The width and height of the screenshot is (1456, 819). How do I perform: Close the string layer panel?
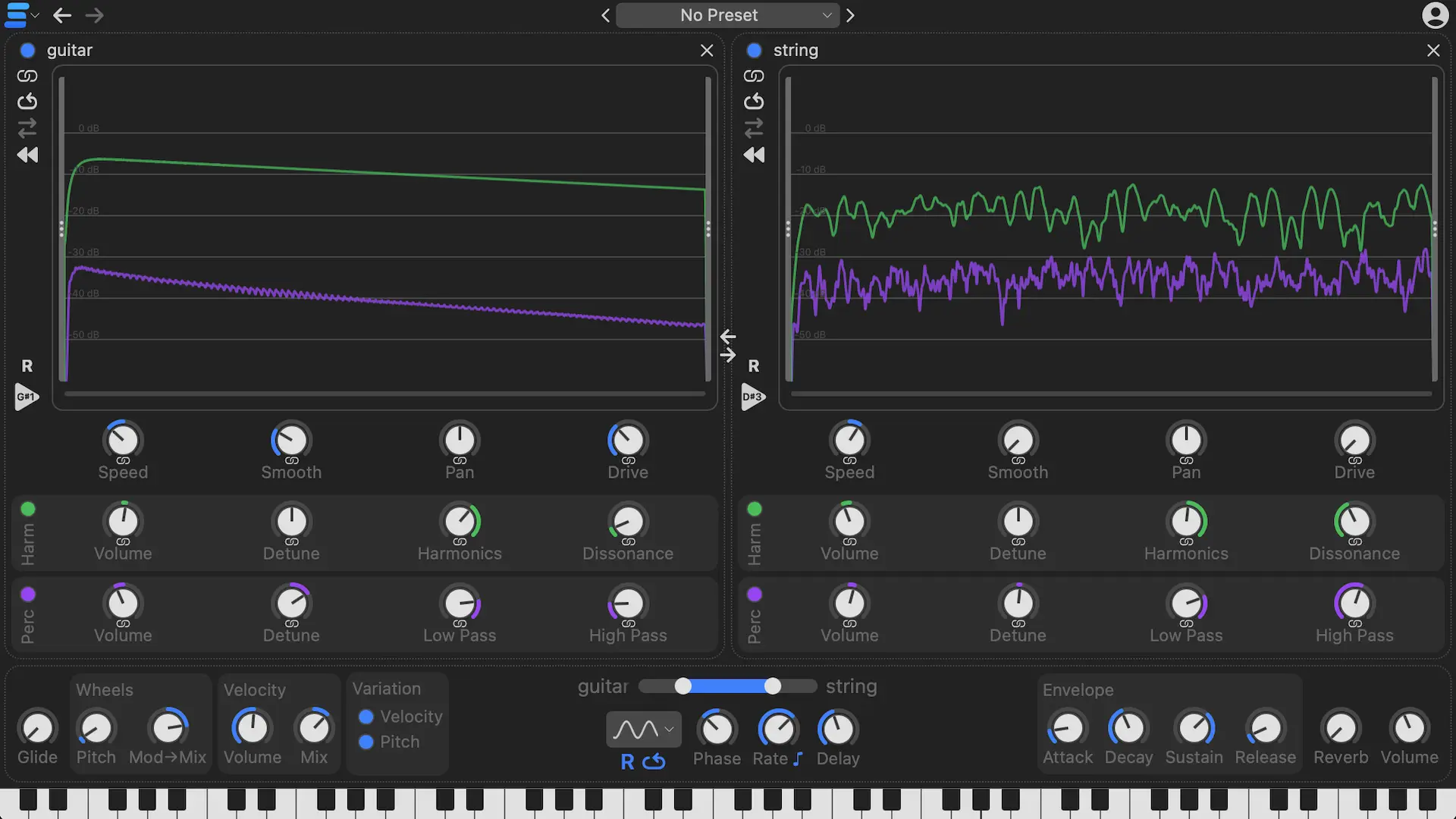pyautogui.click(x=1433, y=50)
